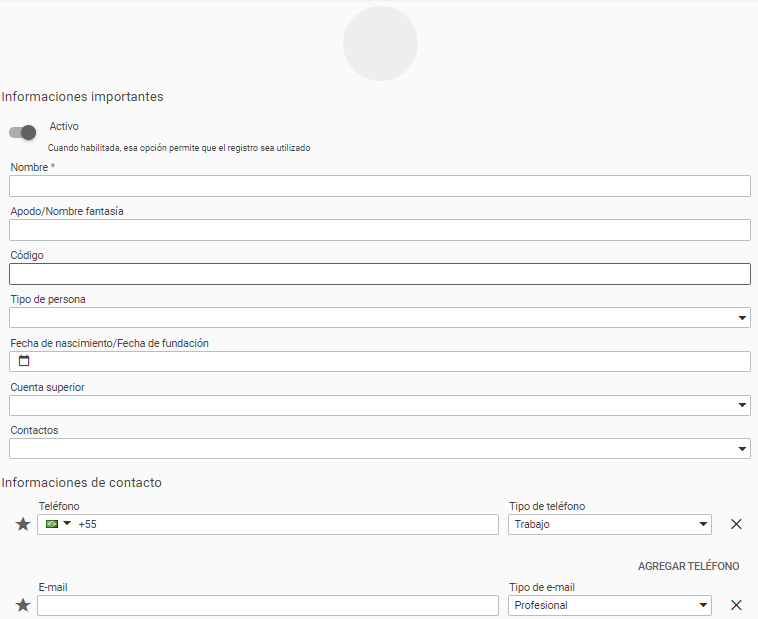Open Tipo de e-mail dropdown showing Profesional
Image resolution: width=758 pixels, height=619 pixels.
tap(610, 605)
